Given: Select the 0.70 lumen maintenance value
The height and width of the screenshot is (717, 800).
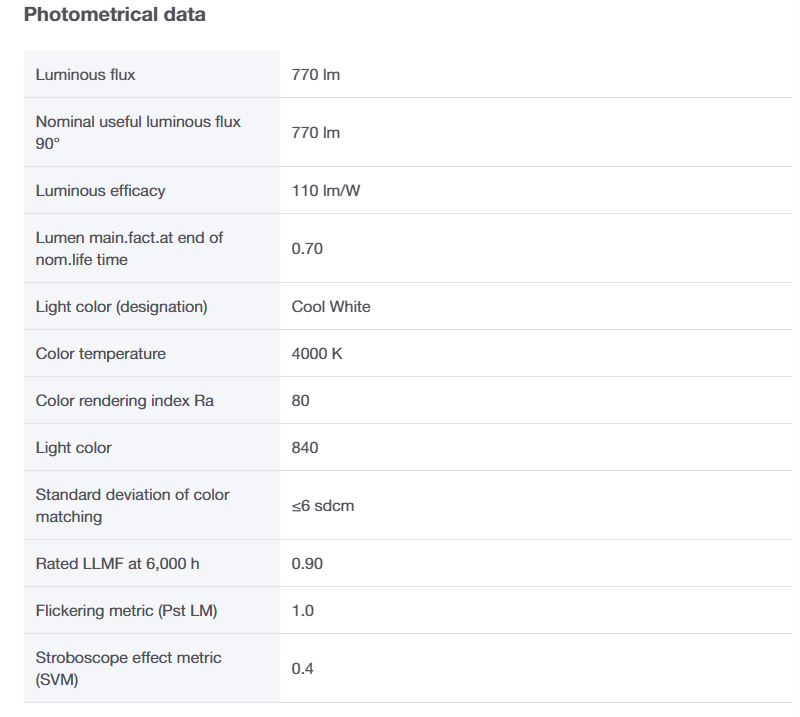Looking at the screenshot, I should (x=307, y=249).
